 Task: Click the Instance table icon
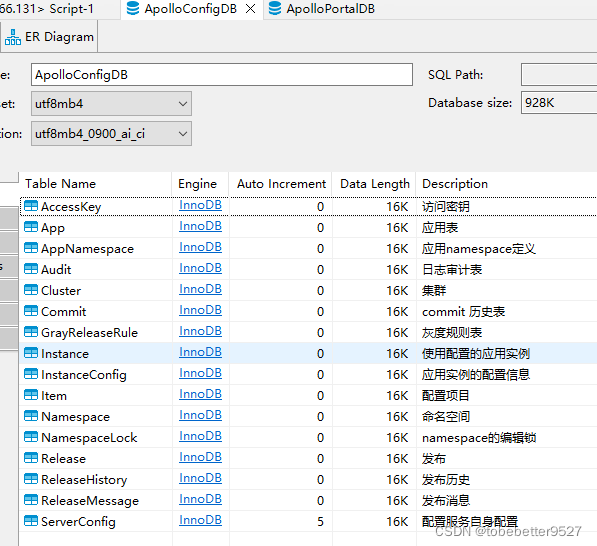(31, 353)
